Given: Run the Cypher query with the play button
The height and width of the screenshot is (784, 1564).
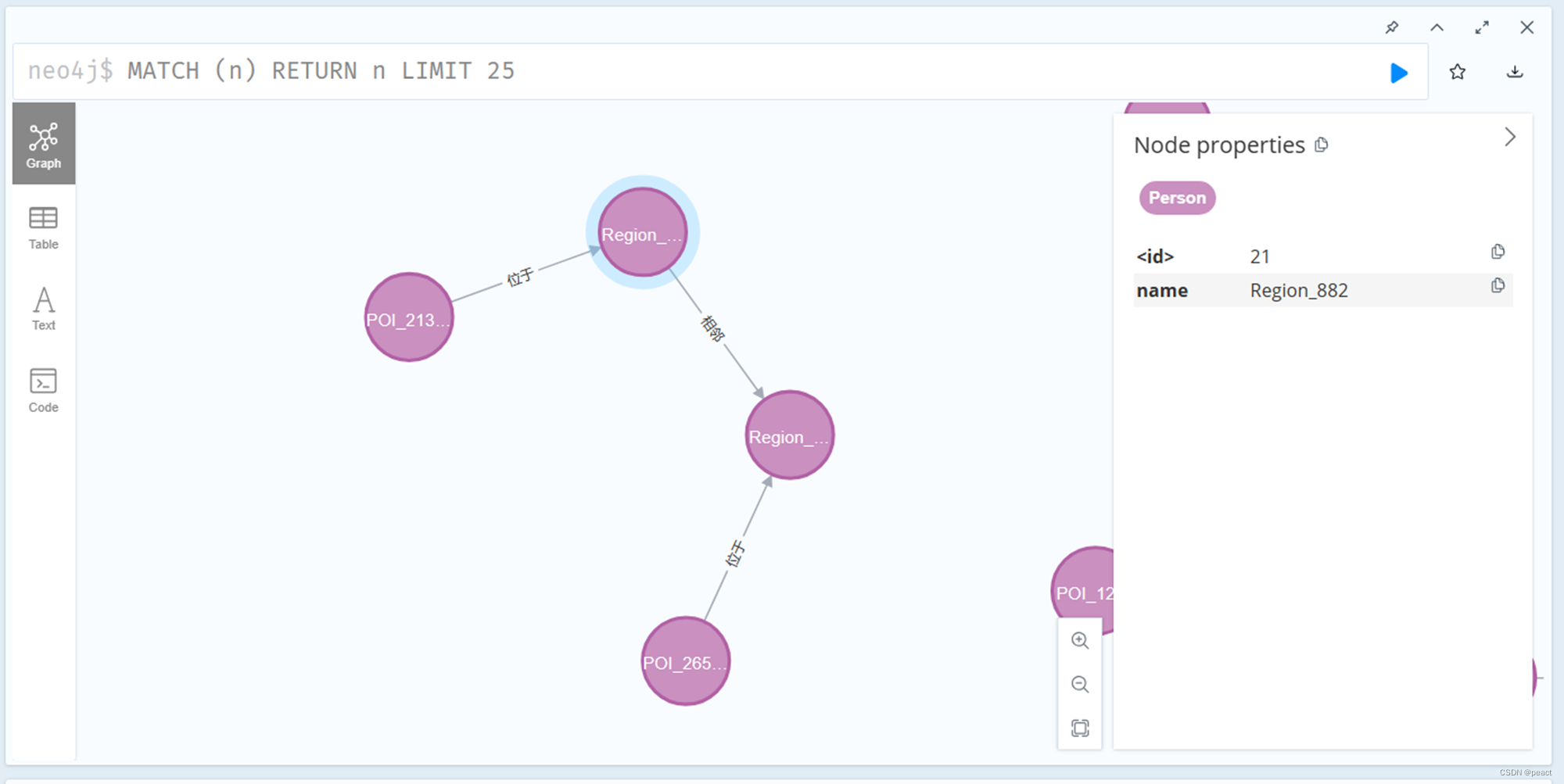Looking at the screenshot, I should tap(1399, 73).
